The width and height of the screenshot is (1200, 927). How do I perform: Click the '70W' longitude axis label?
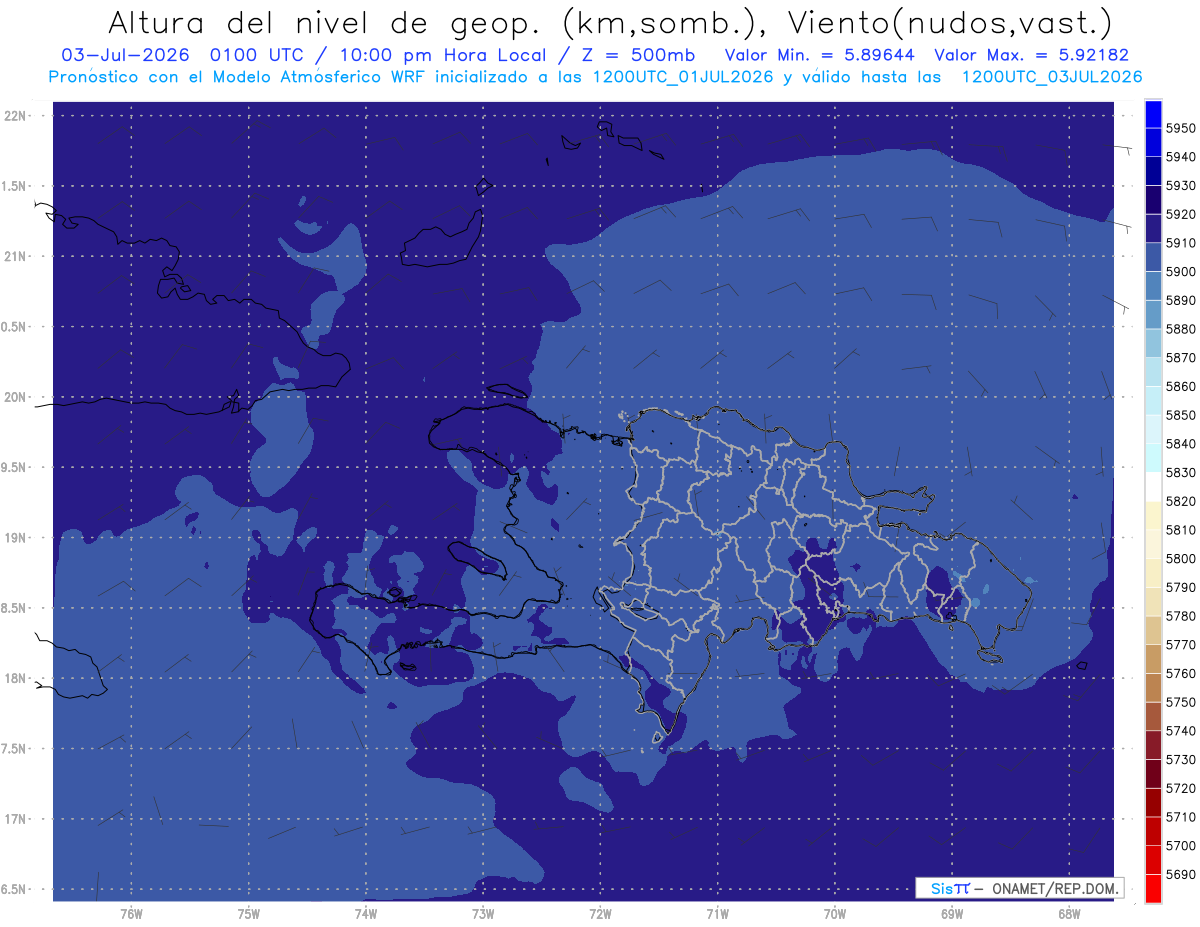834,912
